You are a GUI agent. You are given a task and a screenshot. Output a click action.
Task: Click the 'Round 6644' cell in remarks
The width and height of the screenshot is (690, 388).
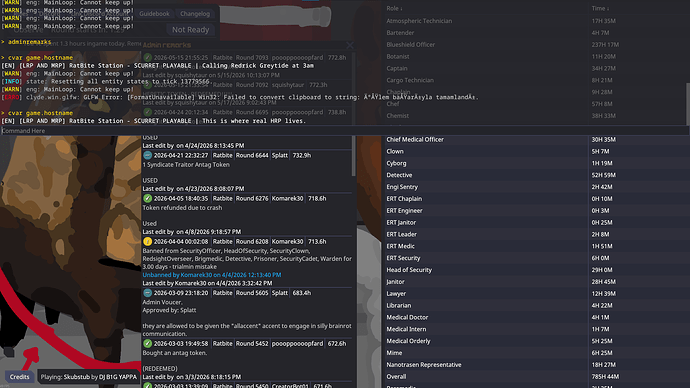point(252,155)
